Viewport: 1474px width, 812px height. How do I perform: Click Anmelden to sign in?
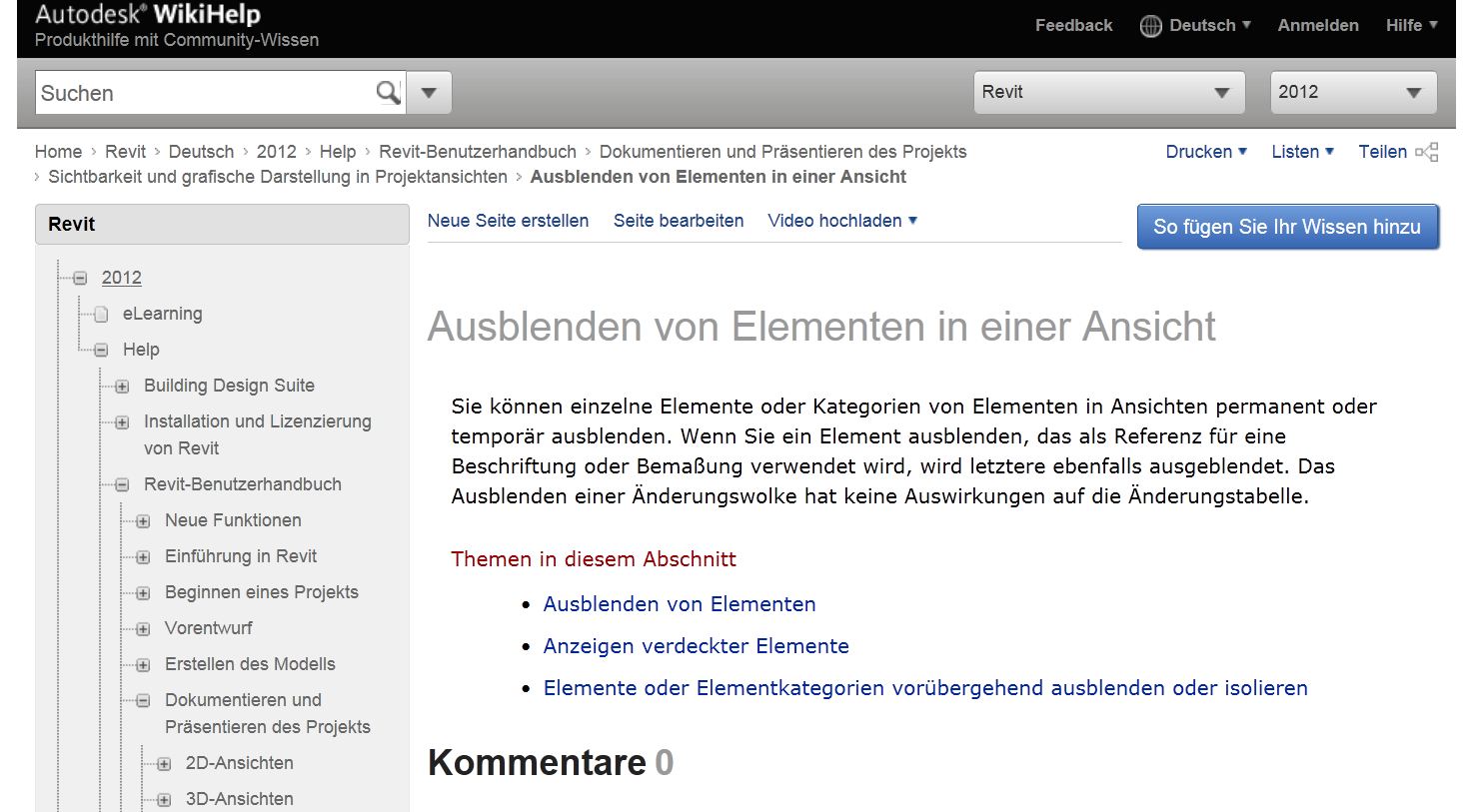tap(1318, 26)
